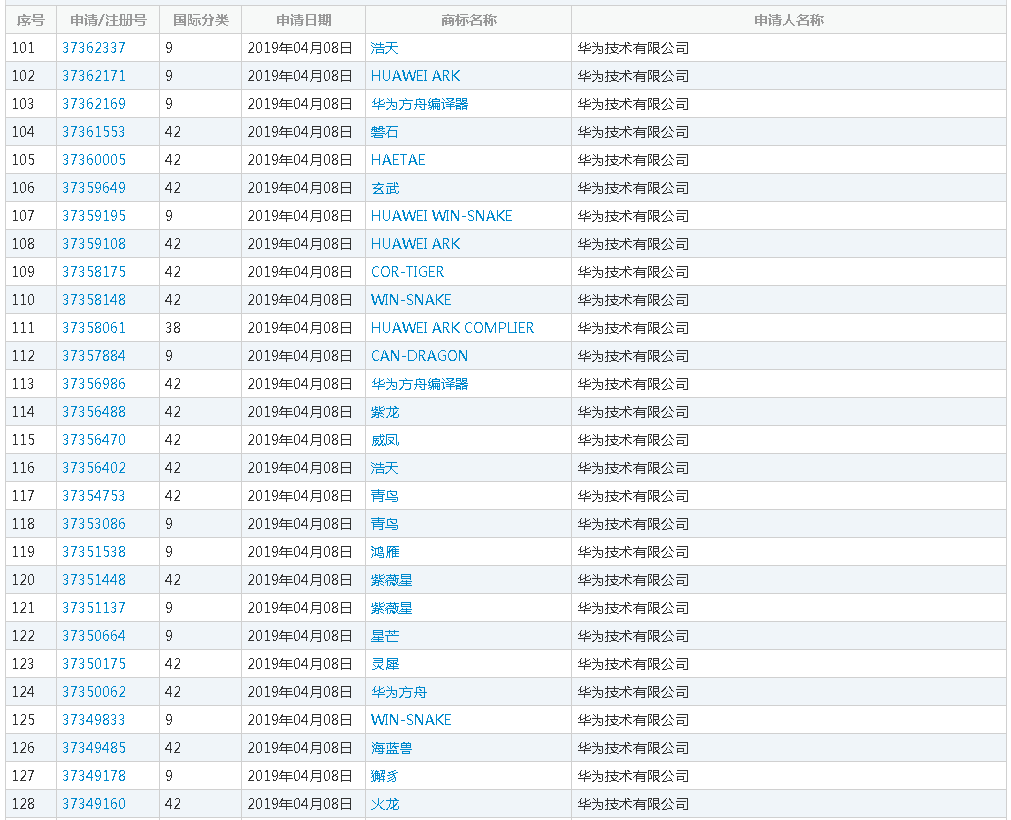
Task: Click the HAETAE trademark name link
Action: pyautogui.click(x=398, y=160)
